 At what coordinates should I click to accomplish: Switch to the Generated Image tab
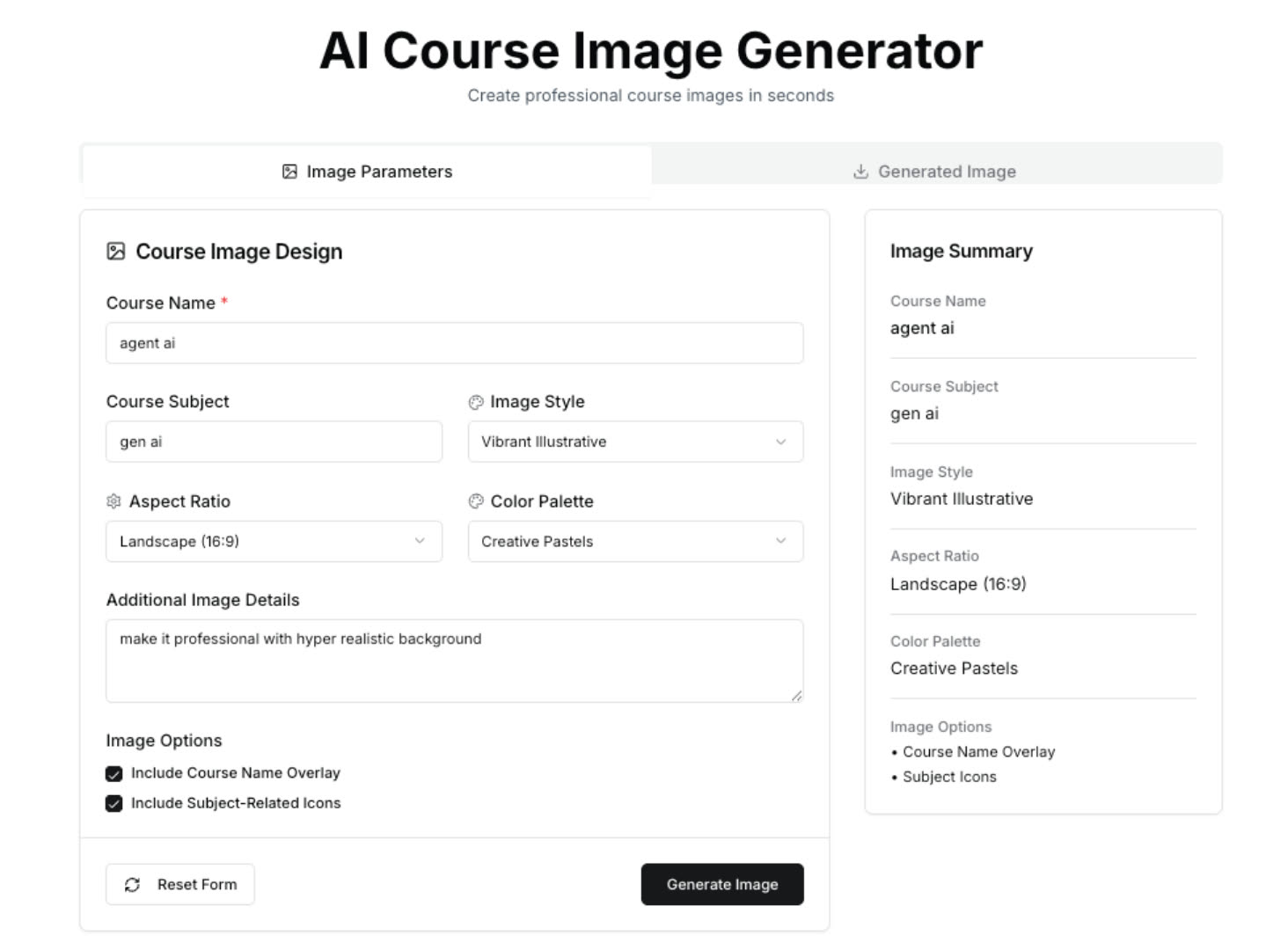coord(935,172)
